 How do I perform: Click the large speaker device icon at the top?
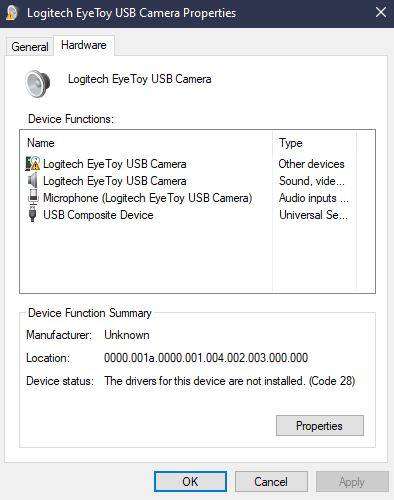tap(38, 83)
